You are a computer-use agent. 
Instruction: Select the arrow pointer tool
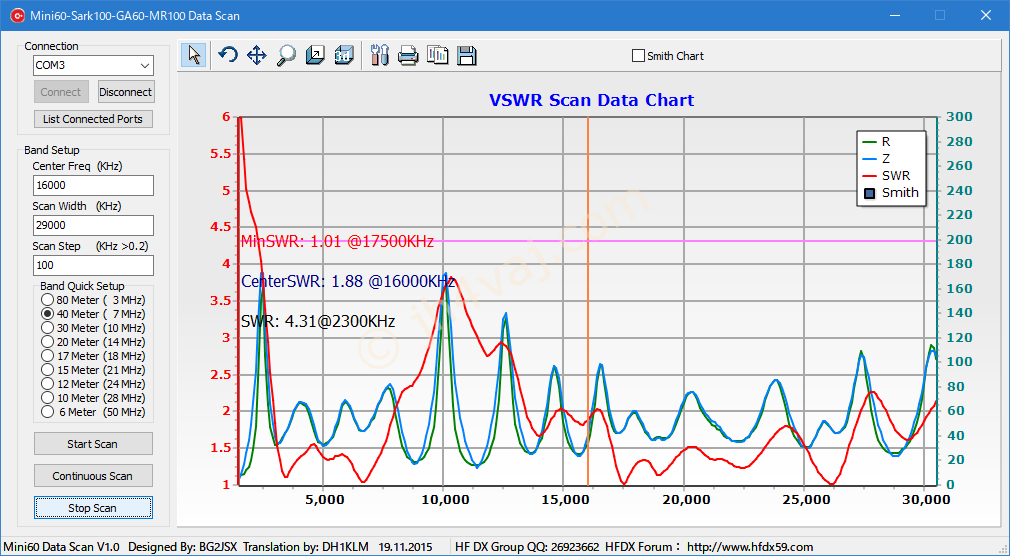(x=193, y=55)
